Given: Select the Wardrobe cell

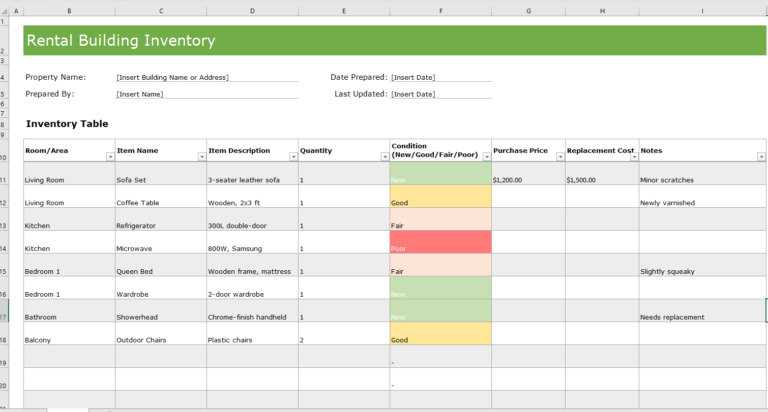Looking at the screenshot, I should (161, 288).
